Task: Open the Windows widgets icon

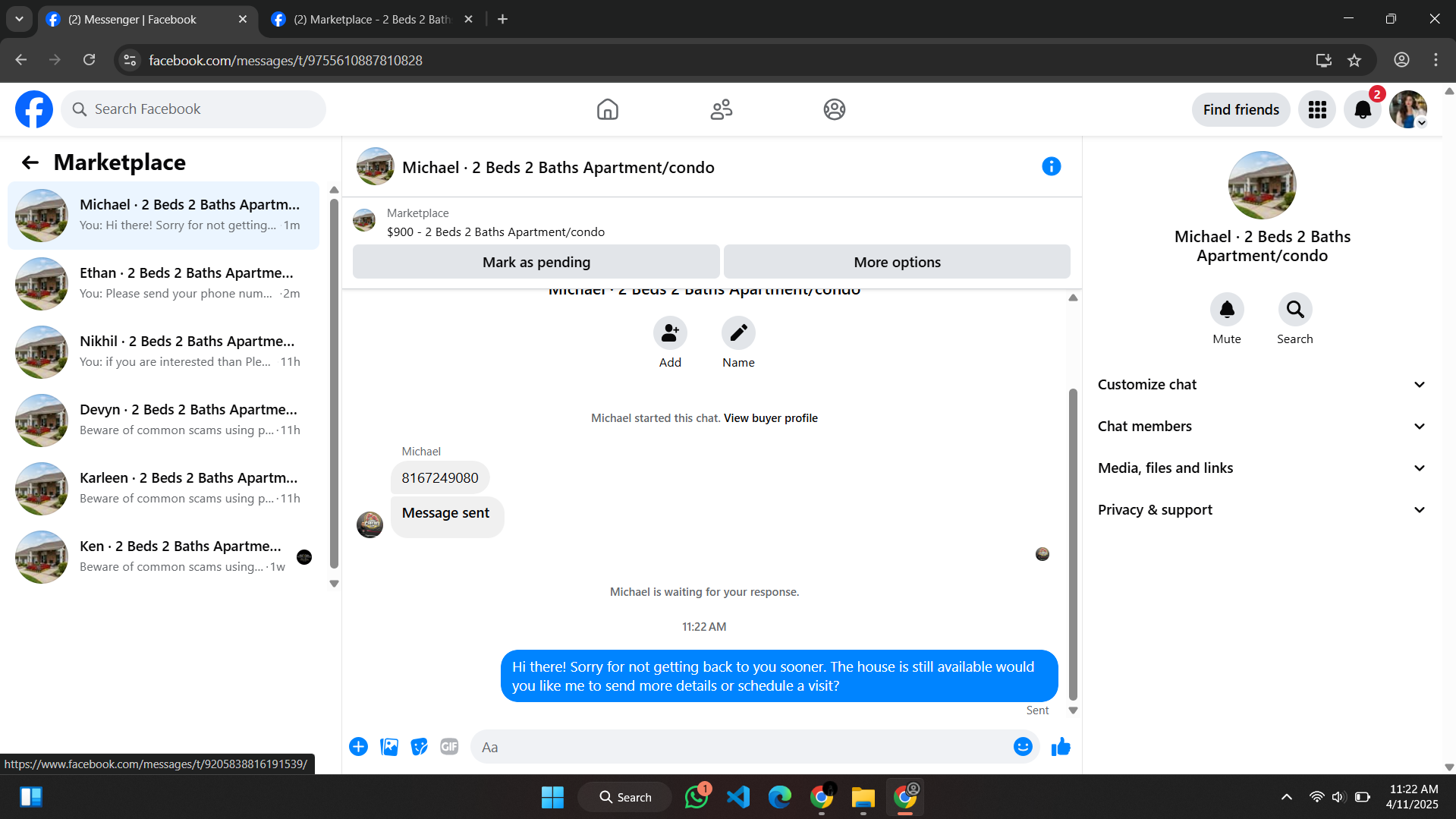Action: (x=31, y=797)
